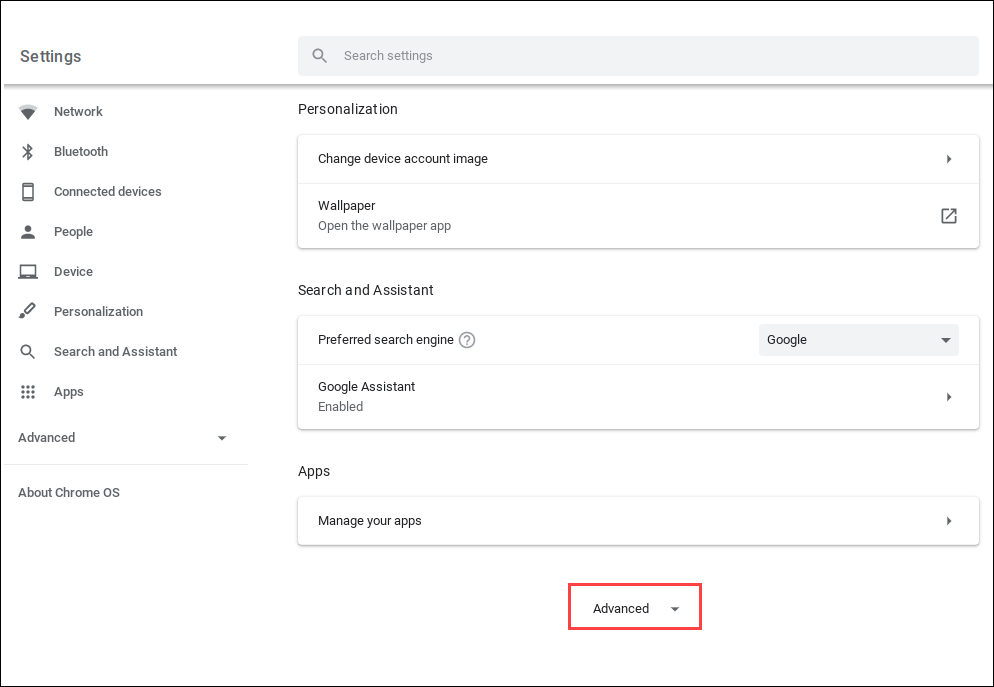Click the help icon beside Preferred search engine
Viewport: 994px width, 687px height.
pos(467,340)
